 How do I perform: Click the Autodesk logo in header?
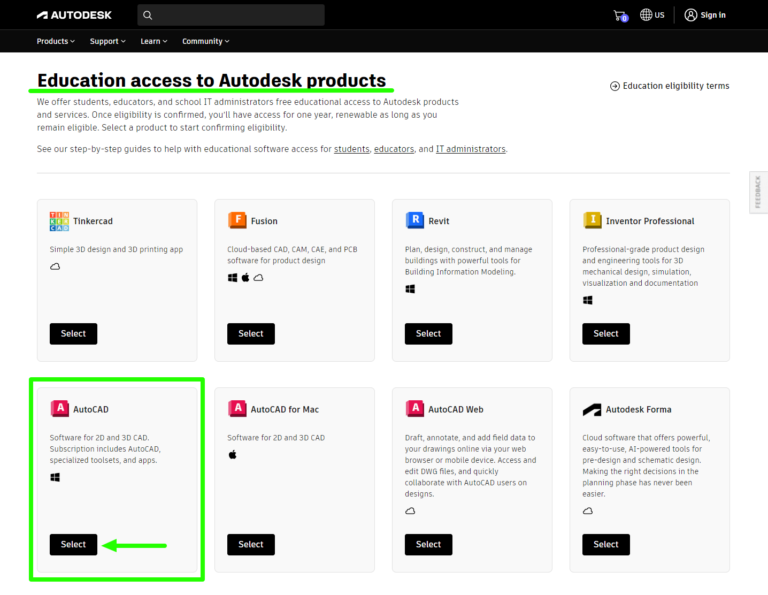[74, 15]
